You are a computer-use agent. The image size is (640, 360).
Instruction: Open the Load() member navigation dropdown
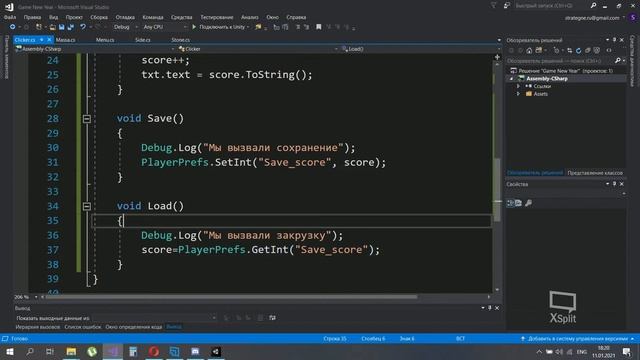pyautogui.click(x=421, y=49)
